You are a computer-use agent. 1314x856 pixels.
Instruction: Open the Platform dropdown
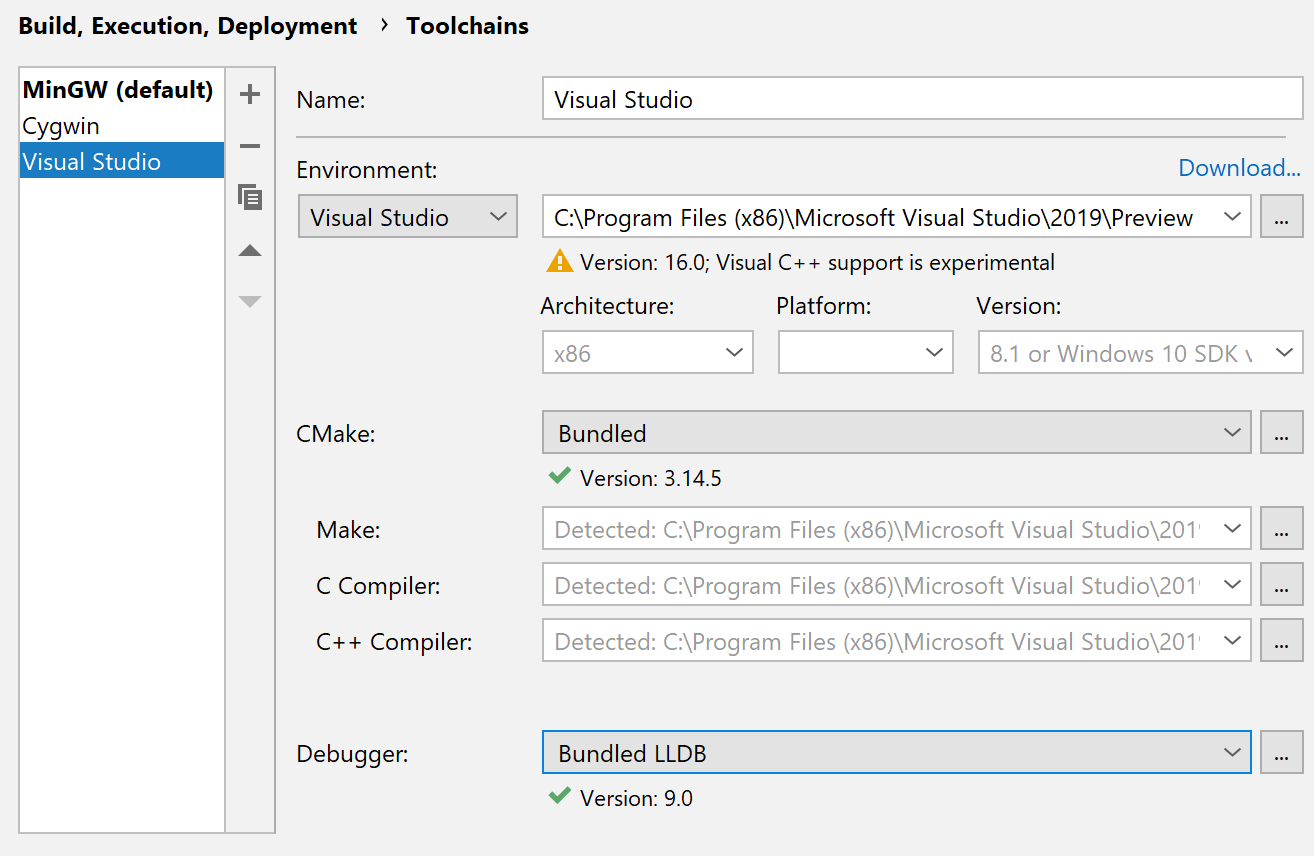point(866,353)
